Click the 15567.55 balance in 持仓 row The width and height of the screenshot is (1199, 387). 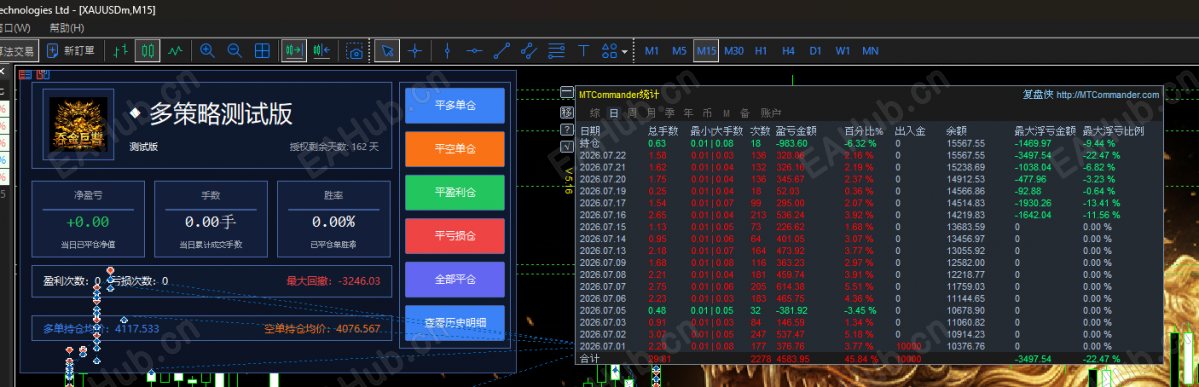click(965, 143)
